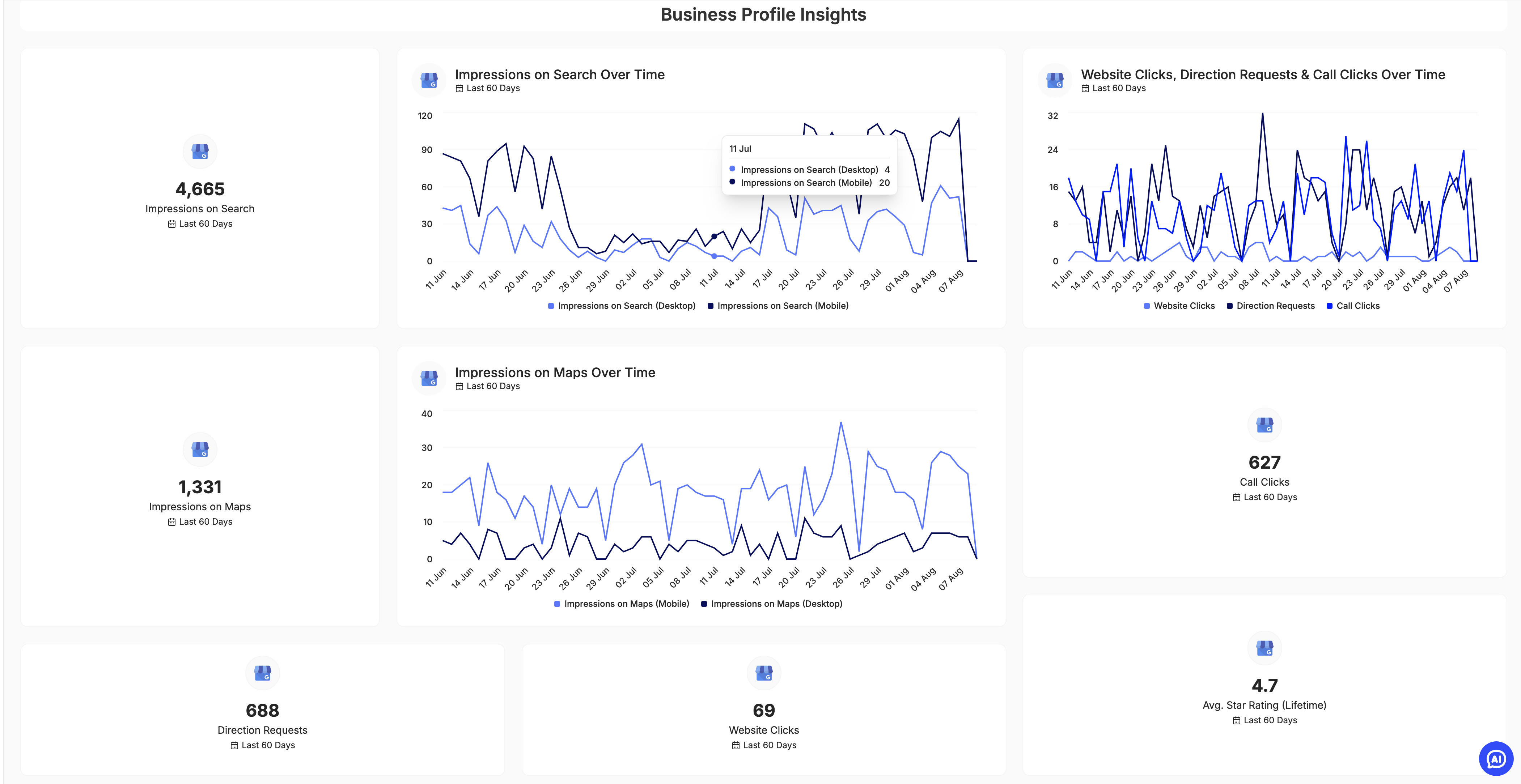This screenshot has width=1521, height=784.
Task: Click the highlighted 11 Jul mobile data point
Action: tap(714, 237)
